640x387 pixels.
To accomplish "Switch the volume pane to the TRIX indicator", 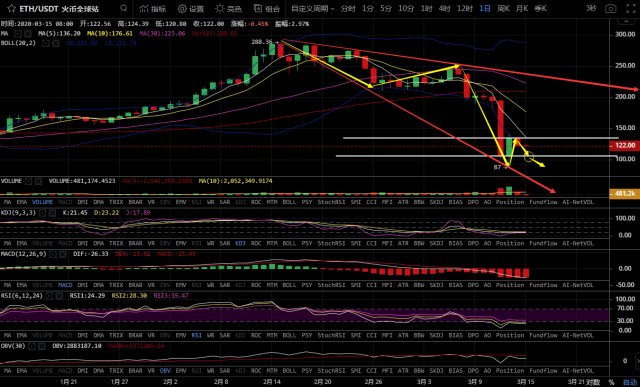I will click(x=116, y=202).
